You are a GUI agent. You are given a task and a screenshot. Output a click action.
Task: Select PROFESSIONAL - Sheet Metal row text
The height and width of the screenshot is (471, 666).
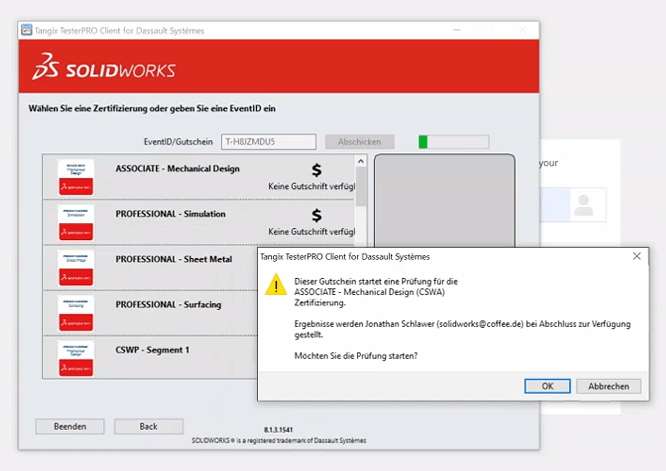[x=174, y=259]
